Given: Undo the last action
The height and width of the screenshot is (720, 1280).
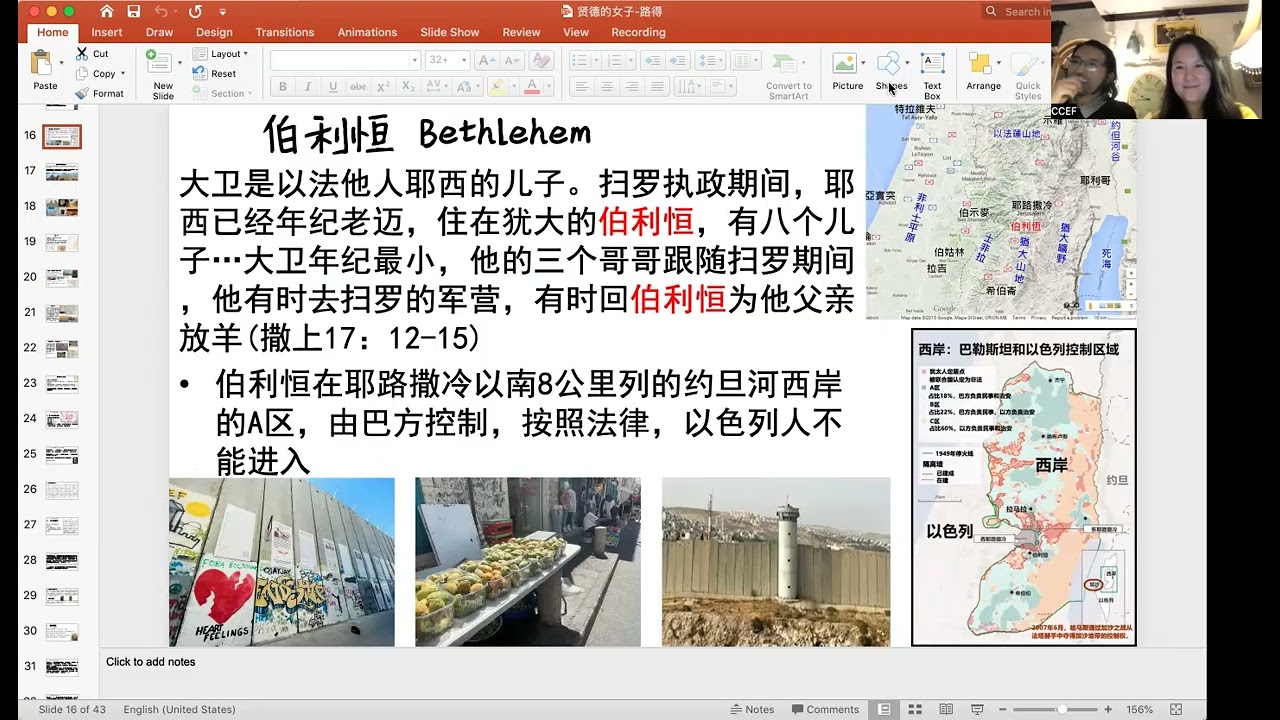Looking at the screenshot, I should (161, 11).
